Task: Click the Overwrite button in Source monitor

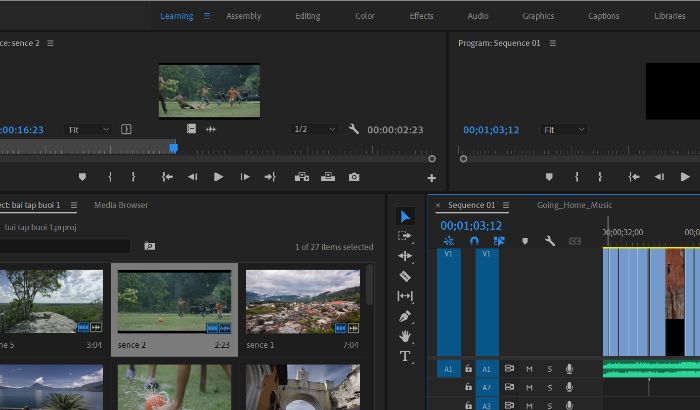Action: (x=328, y=177)
